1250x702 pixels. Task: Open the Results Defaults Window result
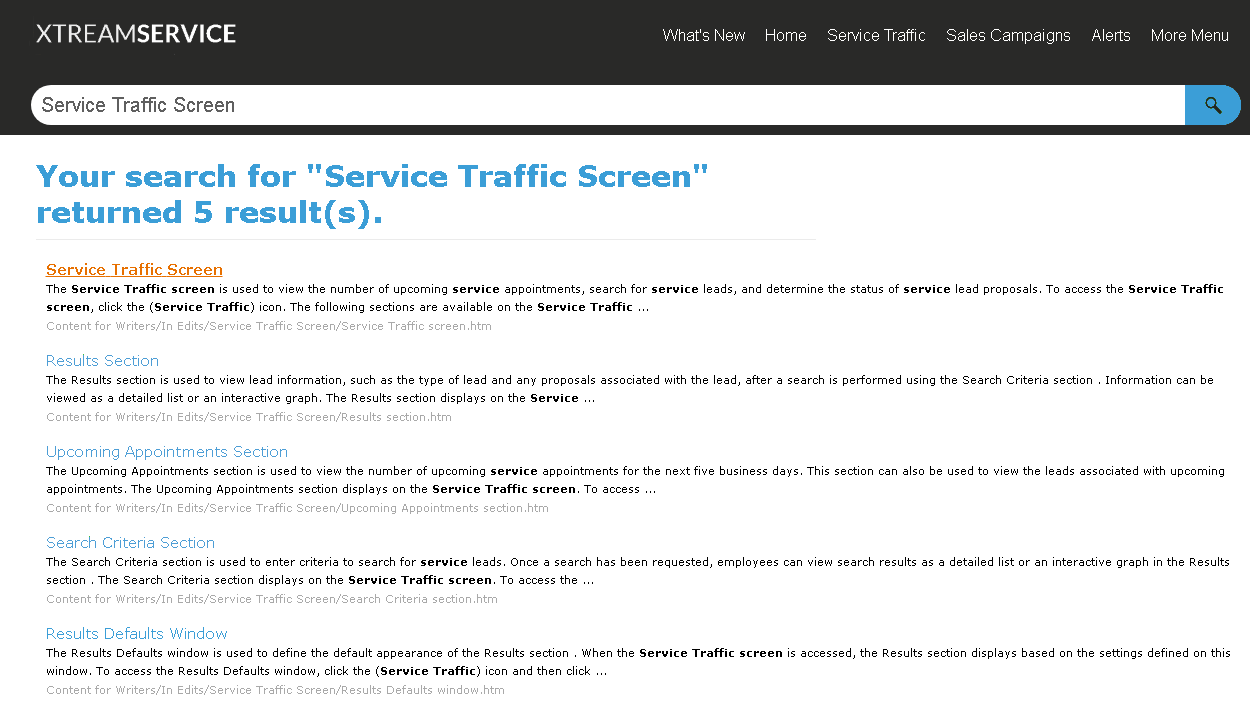coord(137,634)
